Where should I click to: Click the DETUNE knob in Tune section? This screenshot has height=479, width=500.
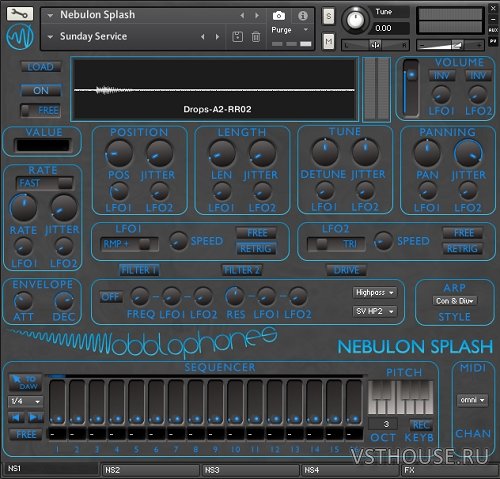pyautogui.click(x=325, y=152)
